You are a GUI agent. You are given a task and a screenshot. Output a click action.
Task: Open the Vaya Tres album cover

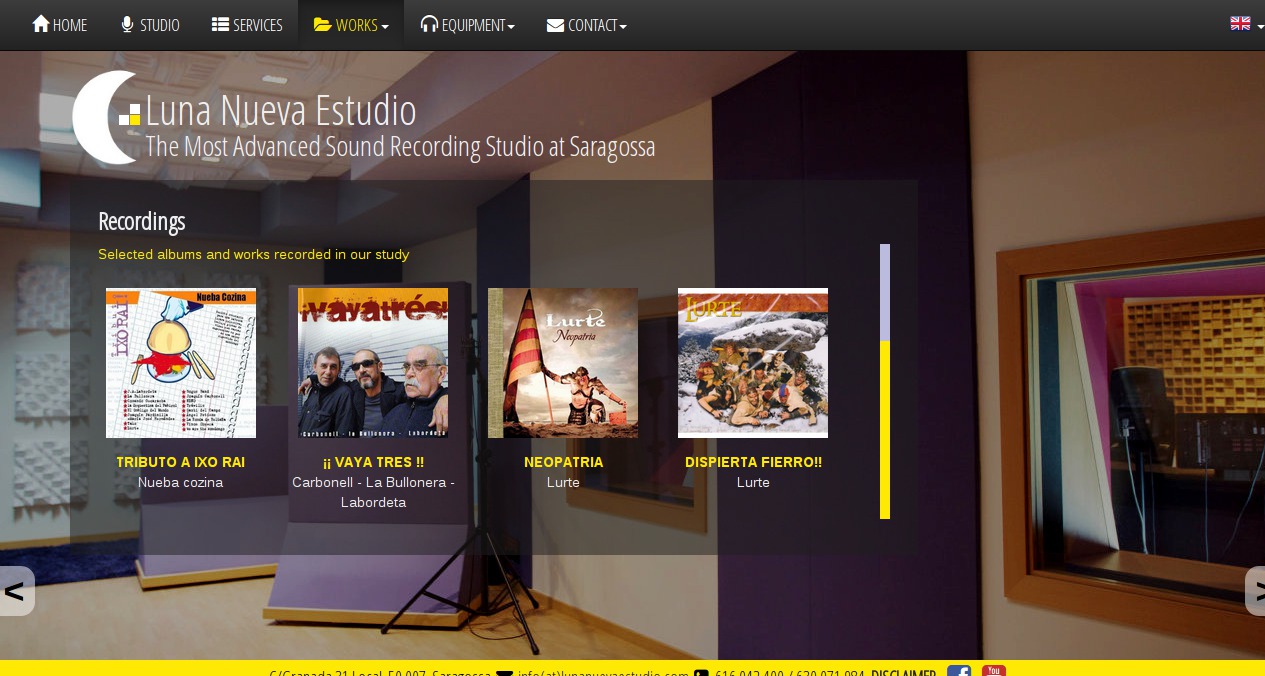[x=373, y=363]
